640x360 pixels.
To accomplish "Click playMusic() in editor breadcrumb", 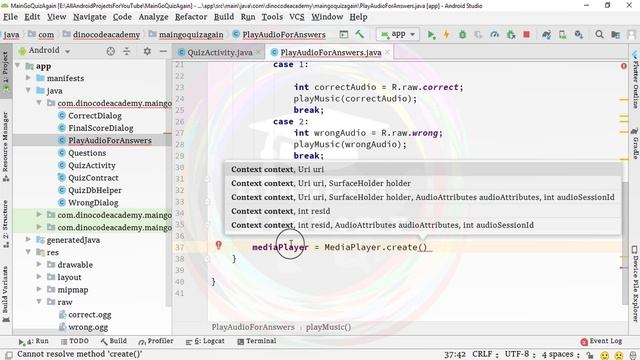I will [329, 327].
